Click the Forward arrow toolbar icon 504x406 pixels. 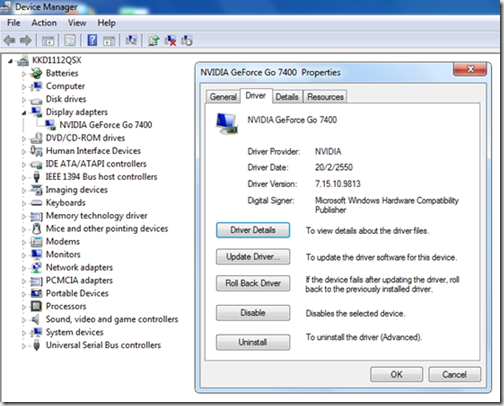point(26,41)
